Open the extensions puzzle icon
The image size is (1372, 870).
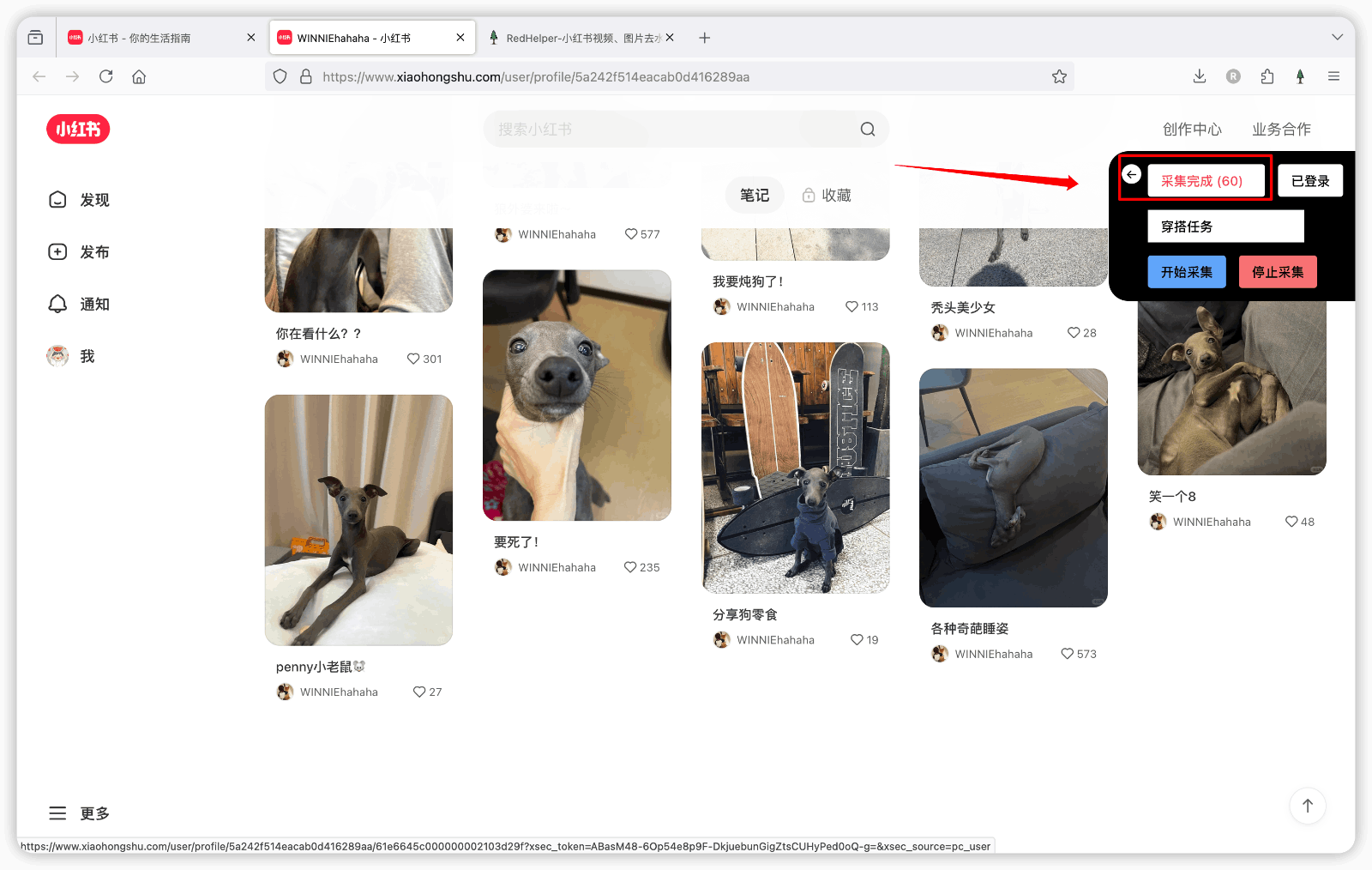click(1267, 76)
